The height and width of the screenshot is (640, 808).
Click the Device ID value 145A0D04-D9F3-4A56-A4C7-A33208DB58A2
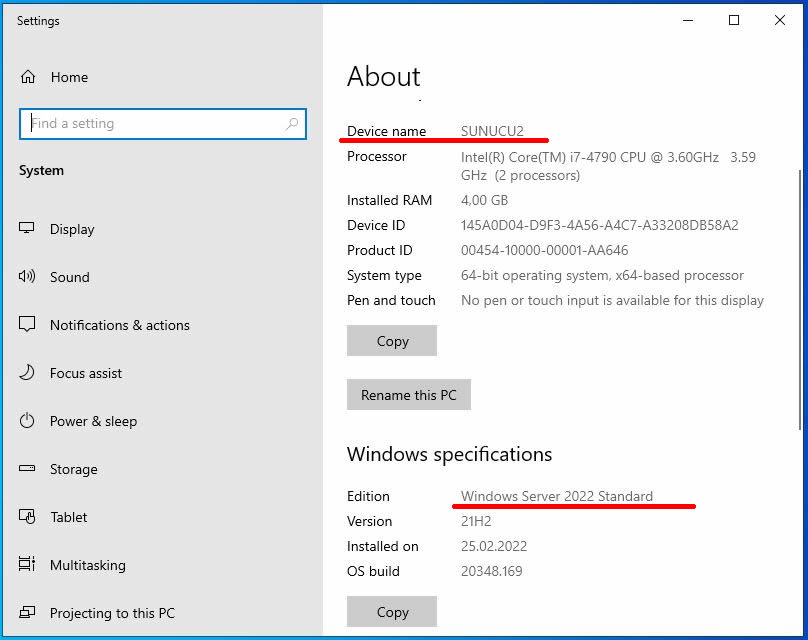point(599,225)
